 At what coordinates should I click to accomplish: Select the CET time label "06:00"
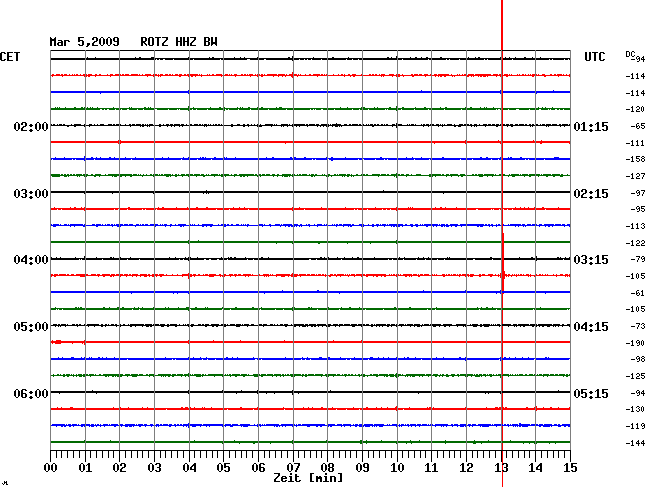31,393
